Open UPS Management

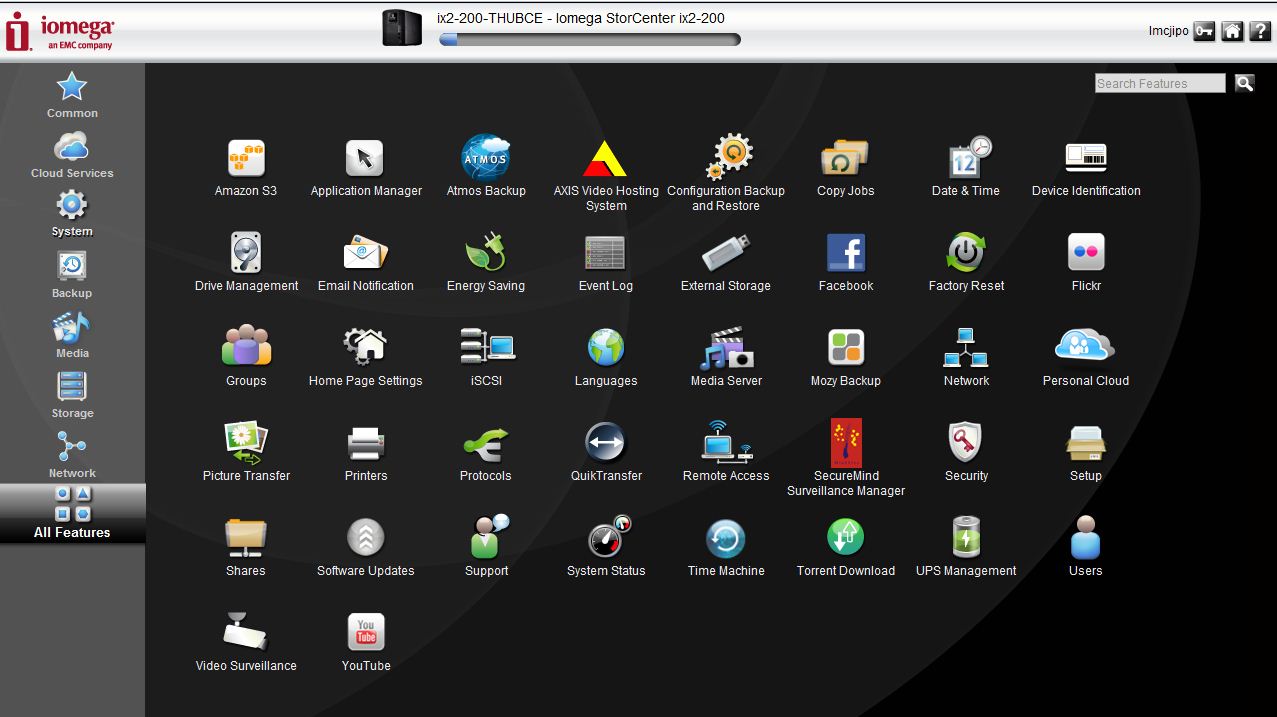pos(966,547)
